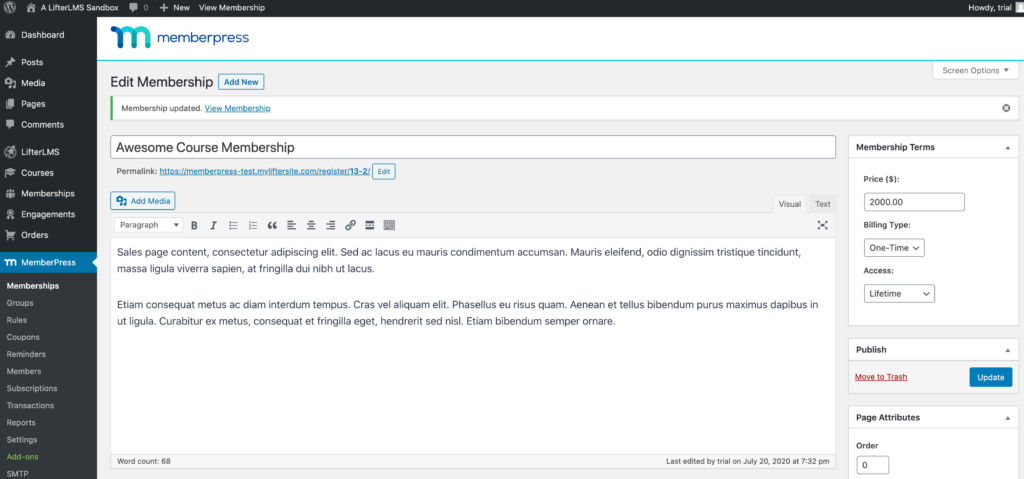Align text left
This screenshot has height=479, width=1024.
(291, 225)
